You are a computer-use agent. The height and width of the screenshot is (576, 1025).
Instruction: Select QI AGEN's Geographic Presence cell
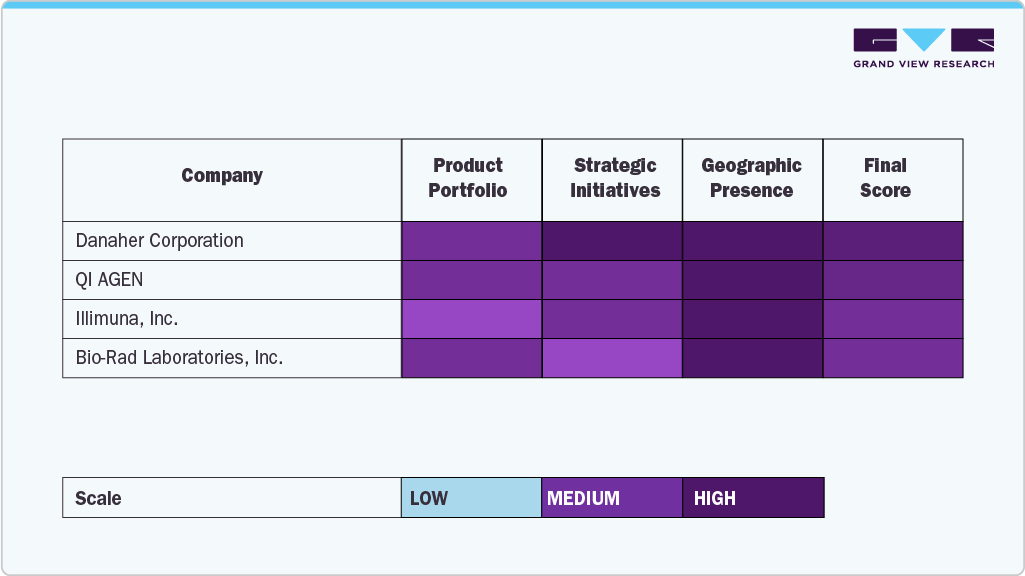[x=752, y=280]
